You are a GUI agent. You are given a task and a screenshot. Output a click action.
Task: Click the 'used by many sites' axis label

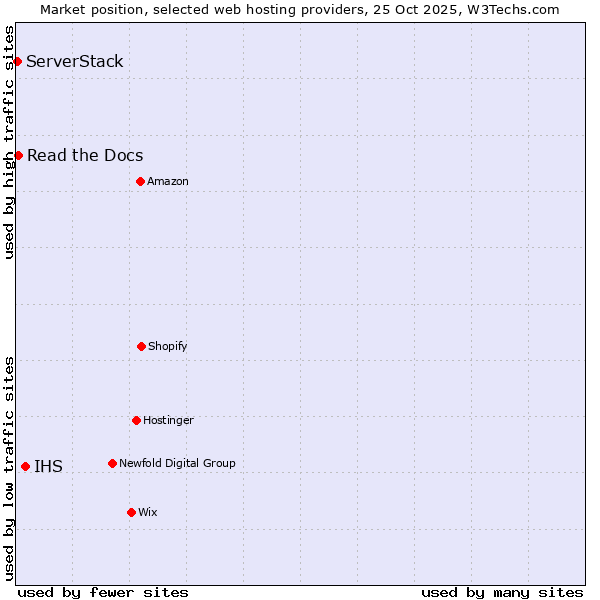502,592
